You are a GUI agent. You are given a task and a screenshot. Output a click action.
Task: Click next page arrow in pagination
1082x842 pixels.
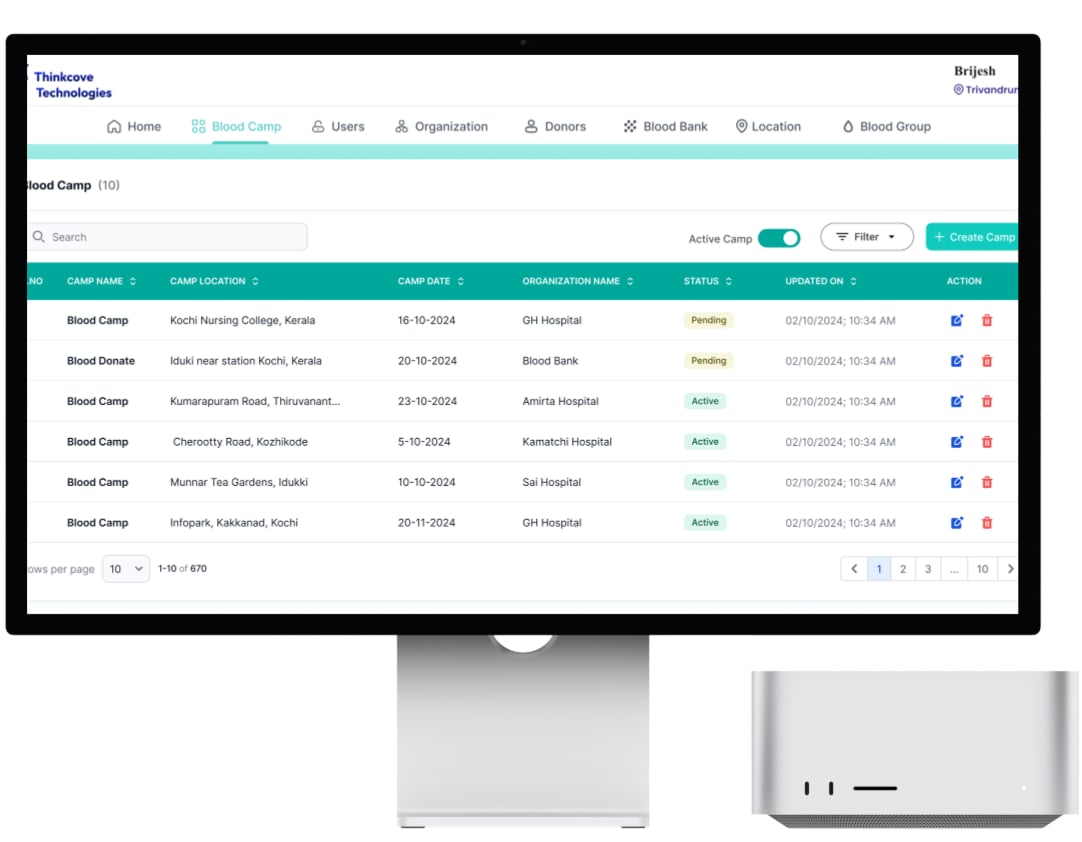coord(1009,569)
